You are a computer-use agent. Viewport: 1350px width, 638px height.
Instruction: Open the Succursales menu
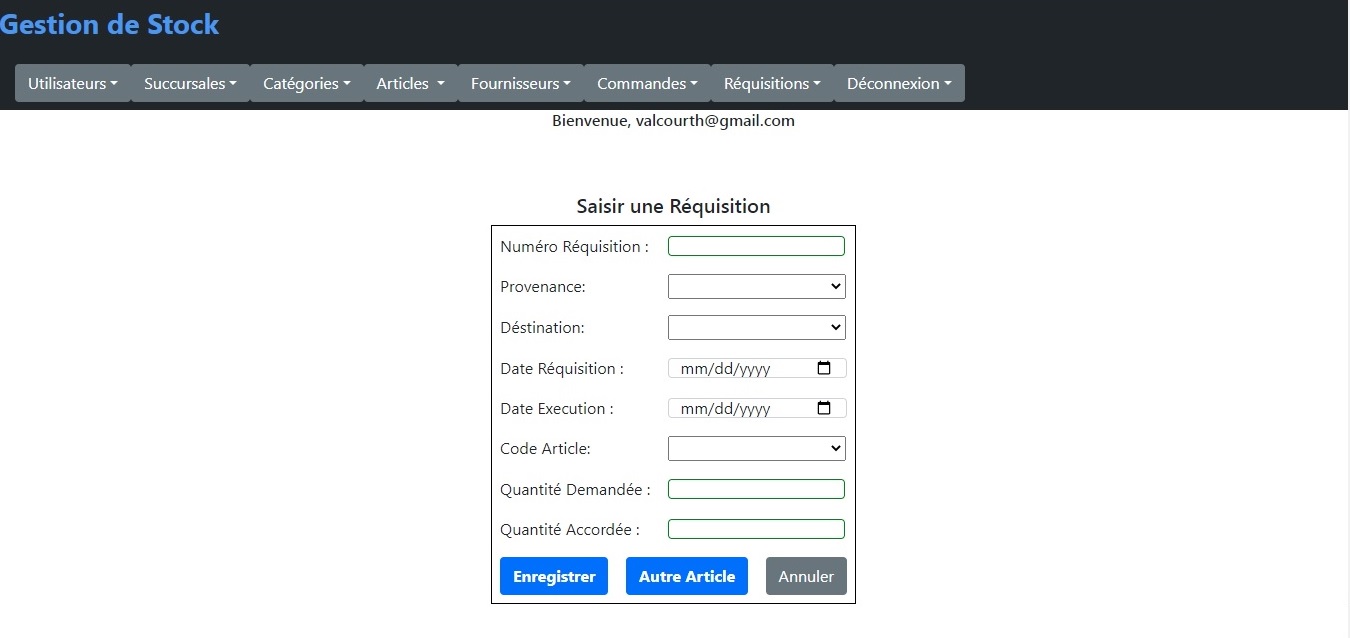(190, 83)
